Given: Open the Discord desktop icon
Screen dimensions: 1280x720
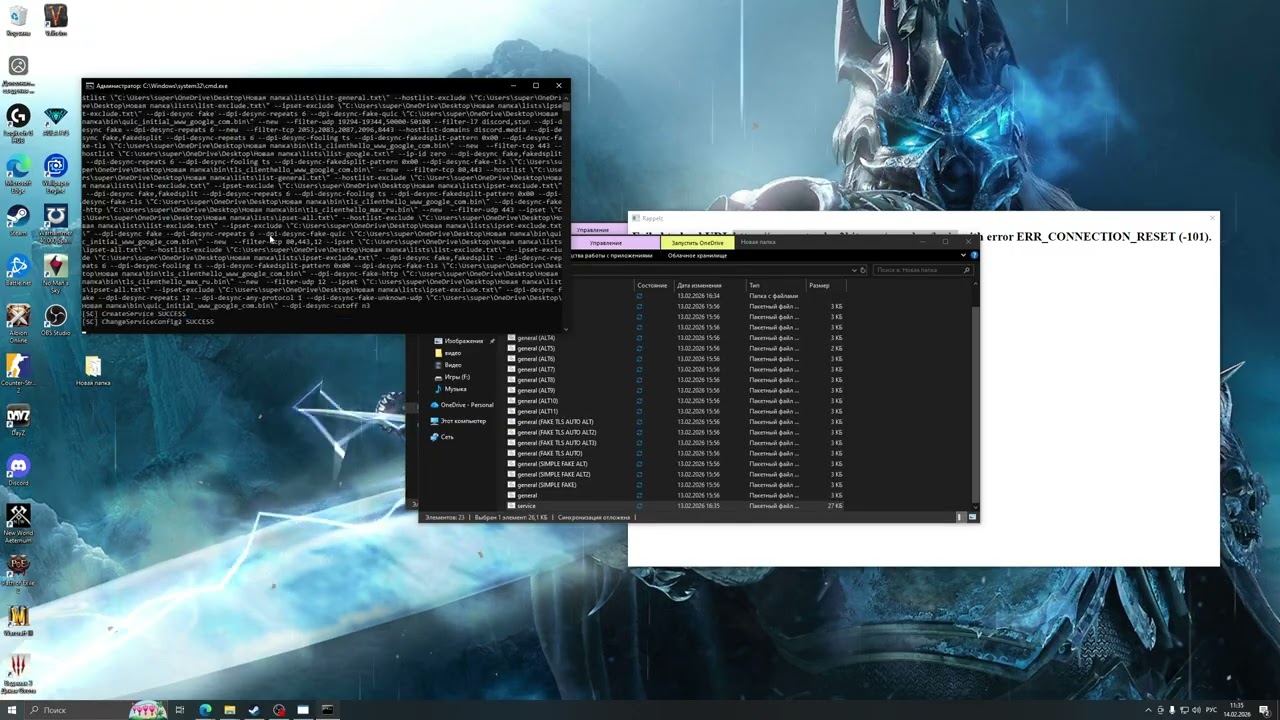Looking at the screenshot, I should tap(18, 470).
